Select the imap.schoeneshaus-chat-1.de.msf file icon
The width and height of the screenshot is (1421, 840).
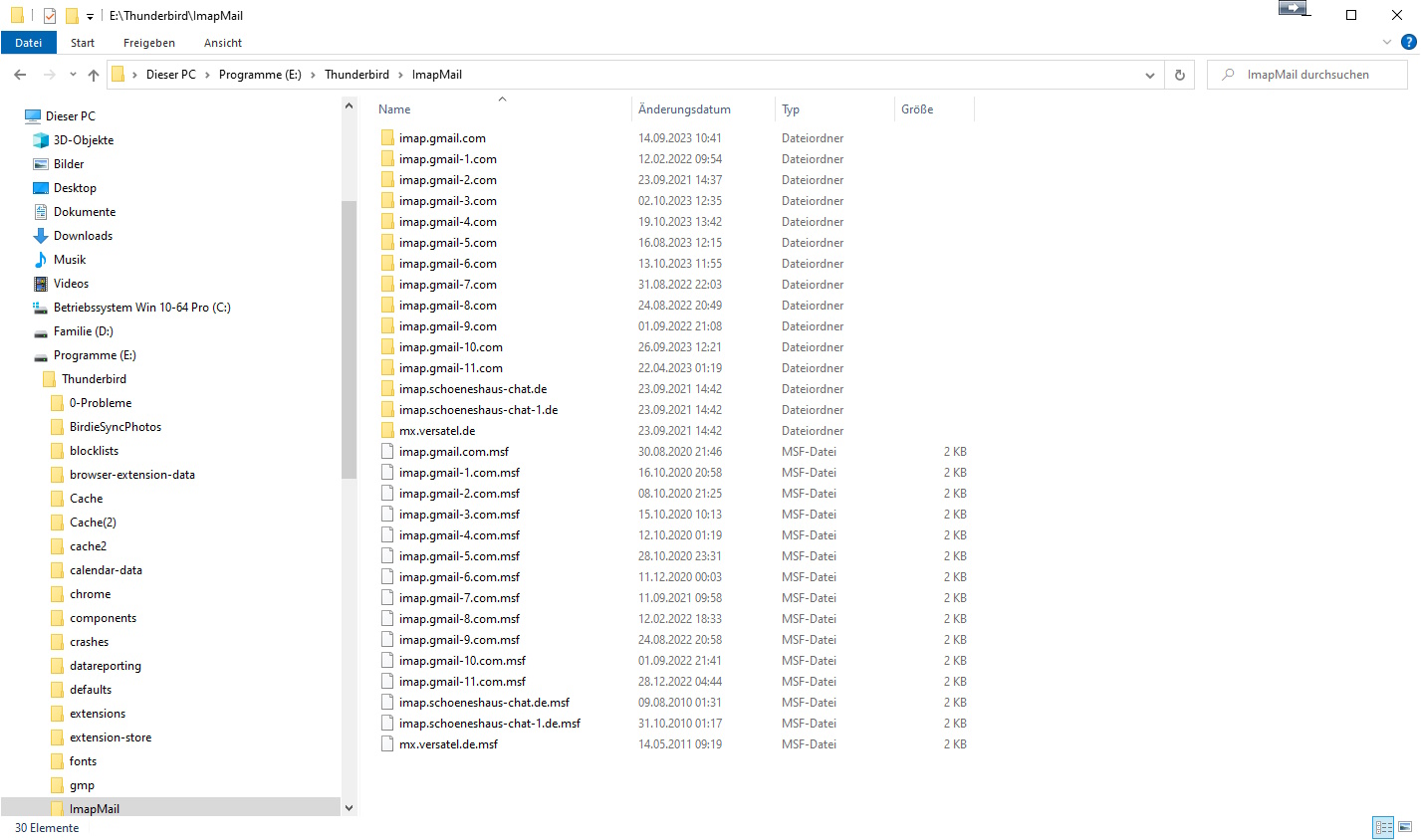(x=387, y=724)
